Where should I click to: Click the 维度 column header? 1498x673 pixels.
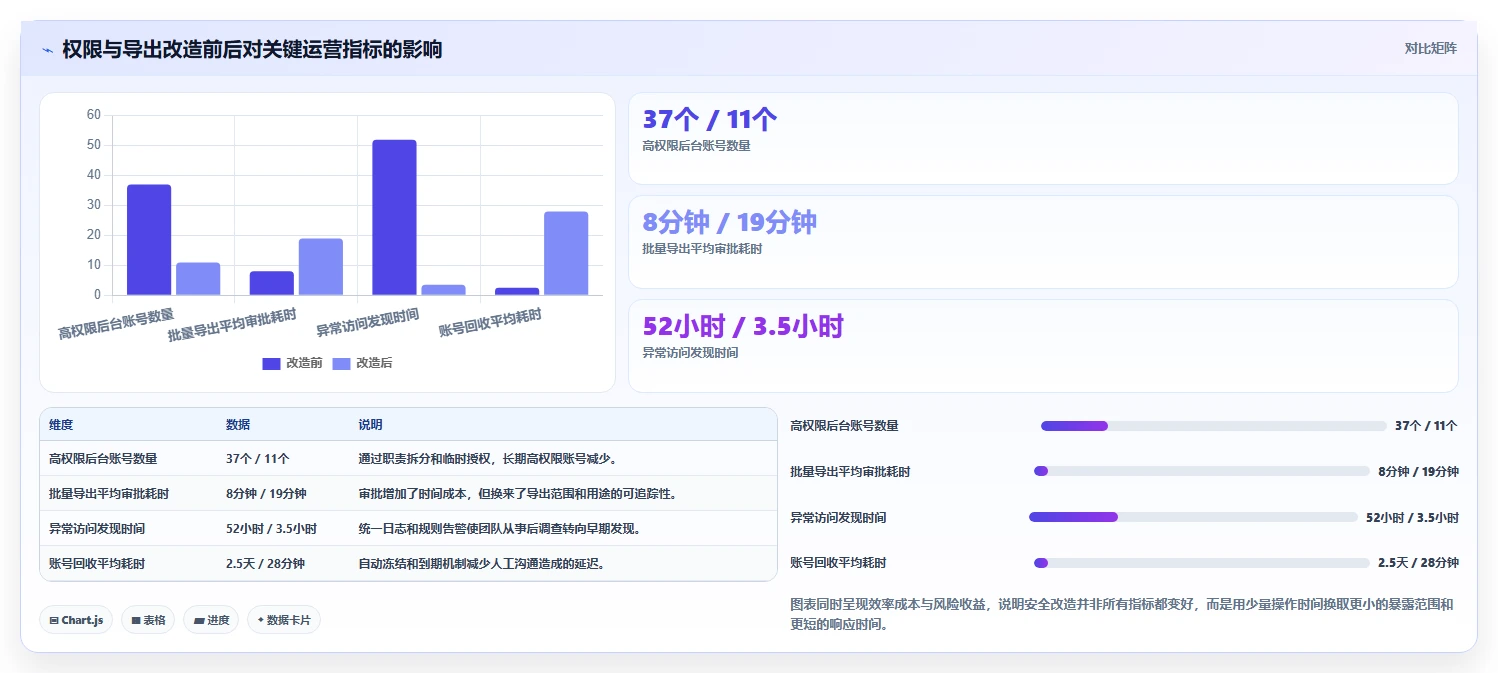pyautogui.click(x=61, y=425)
